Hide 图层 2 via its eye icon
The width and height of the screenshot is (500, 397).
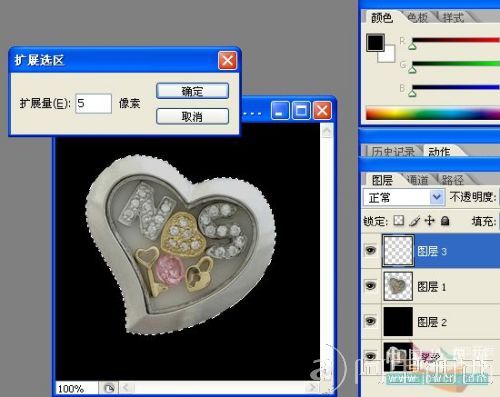371,321
